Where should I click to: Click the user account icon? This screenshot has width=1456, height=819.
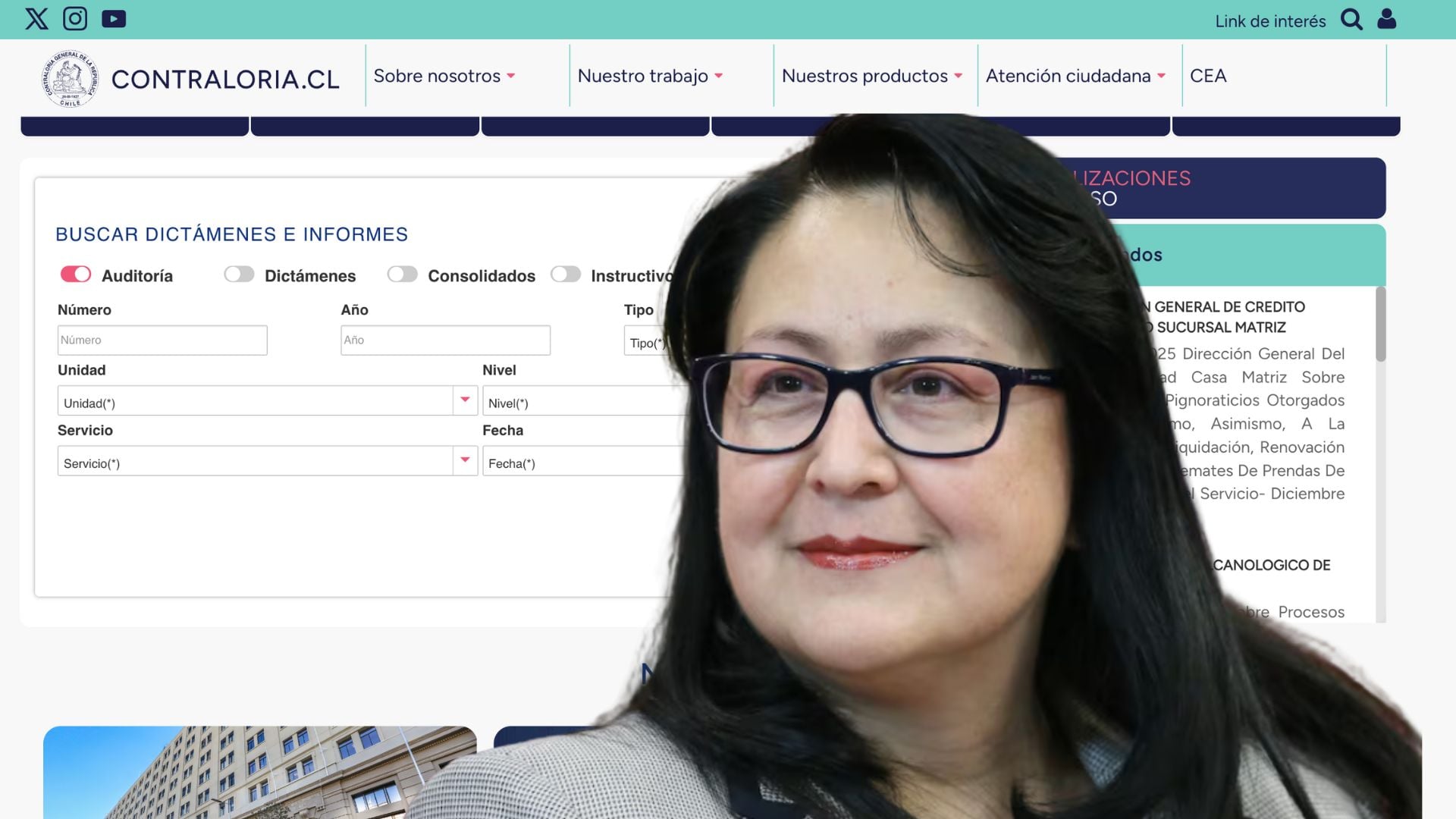[1386, 19]
